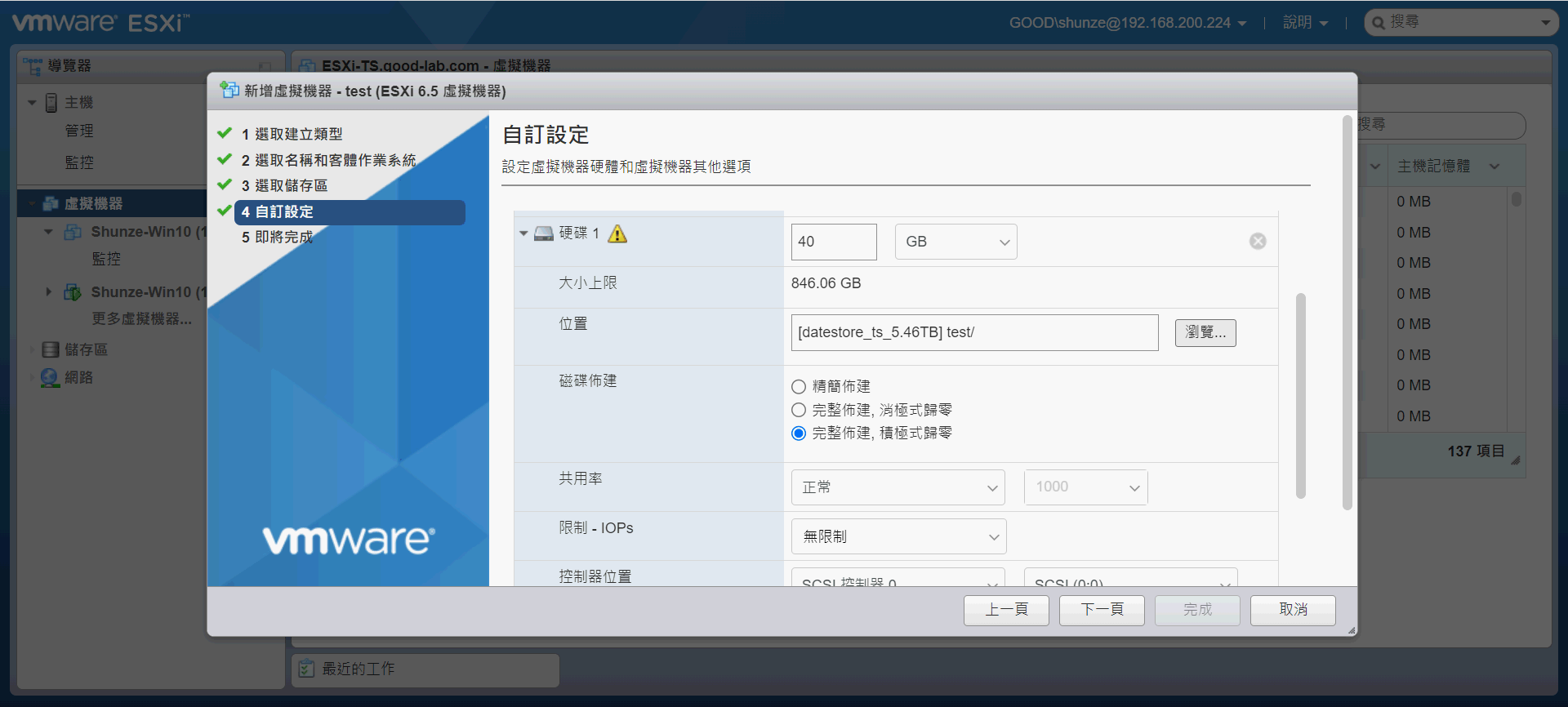Viewport: 1568px width, 707px height.
Task: Open the GB disk size unit dropdown
Action: pos(955,242)
